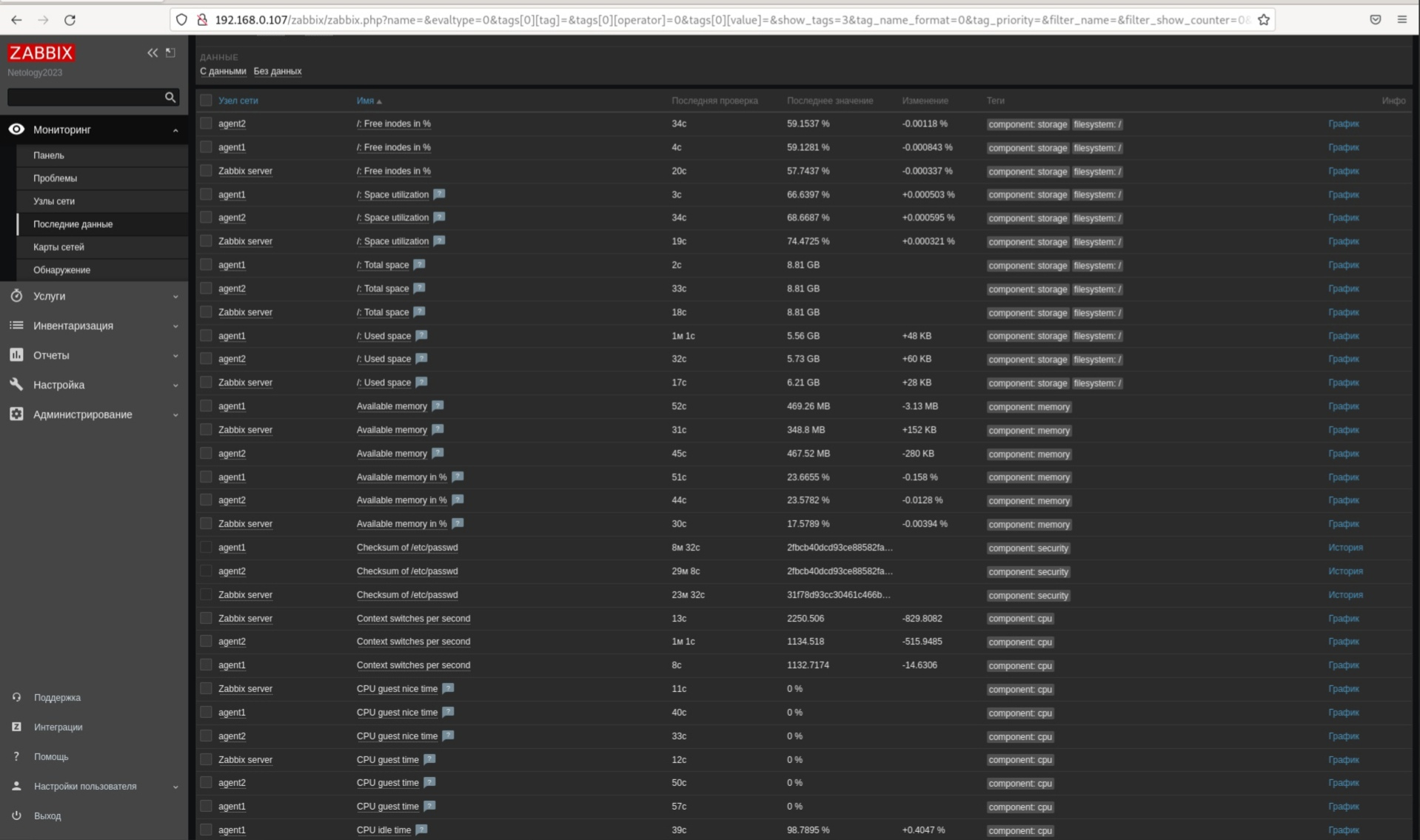Viewport: 1420px width, 840px height.
Task: Switch to the Без данных tab
Action: 278,71
